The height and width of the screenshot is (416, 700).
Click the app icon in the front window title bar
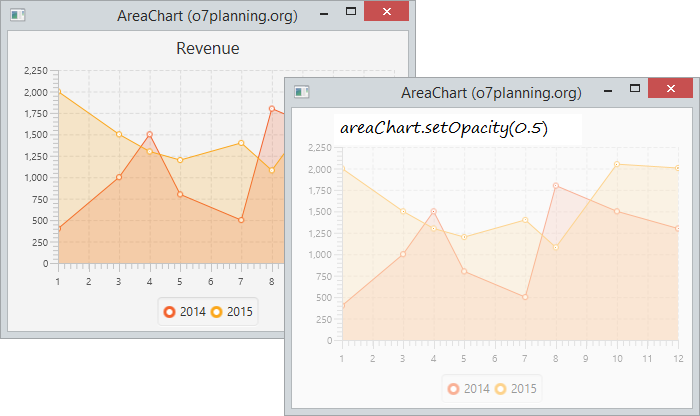tap(302, 92)
